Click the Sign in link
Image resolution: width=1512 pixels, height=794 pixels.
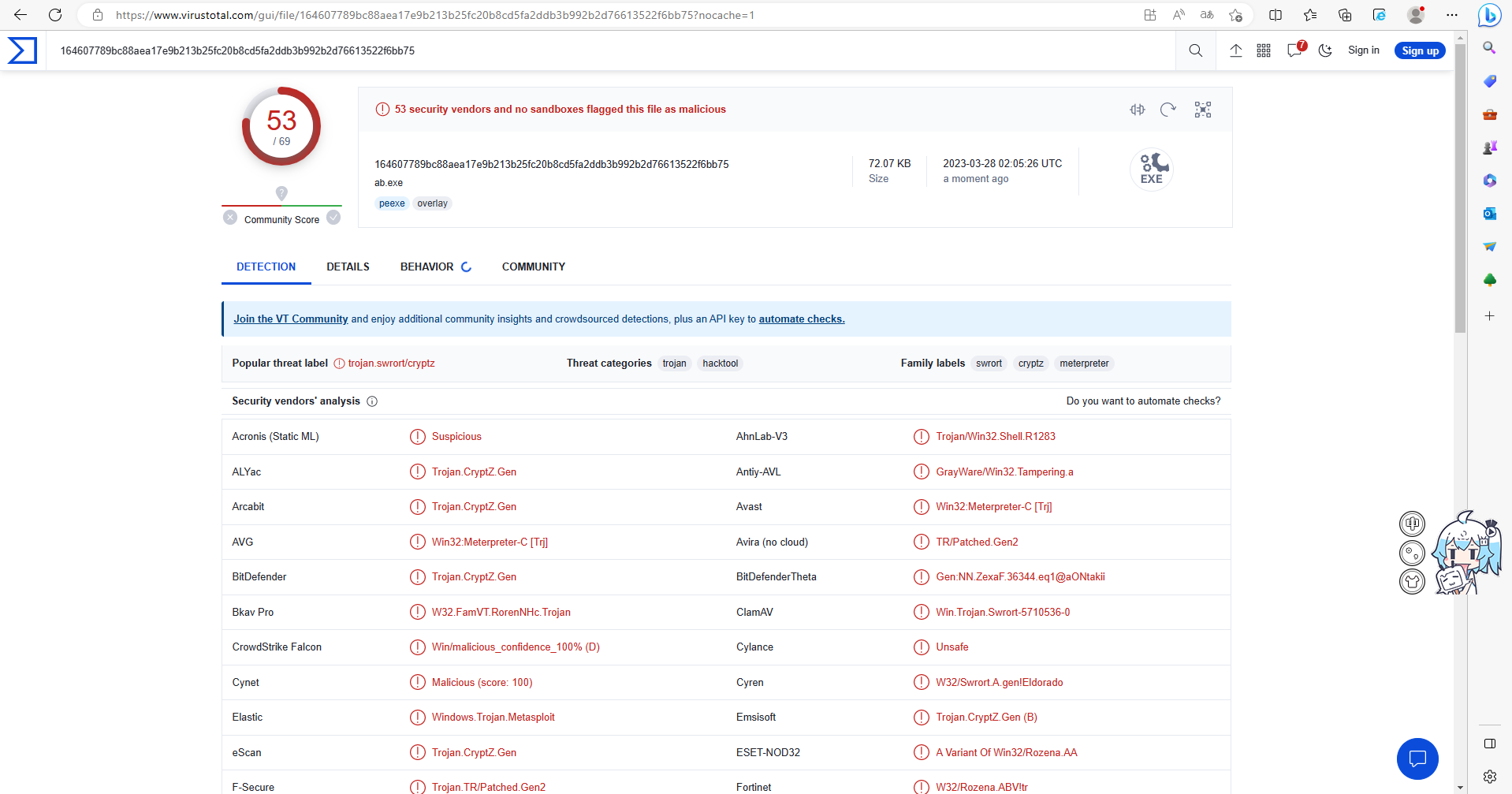pos(1363,50)
